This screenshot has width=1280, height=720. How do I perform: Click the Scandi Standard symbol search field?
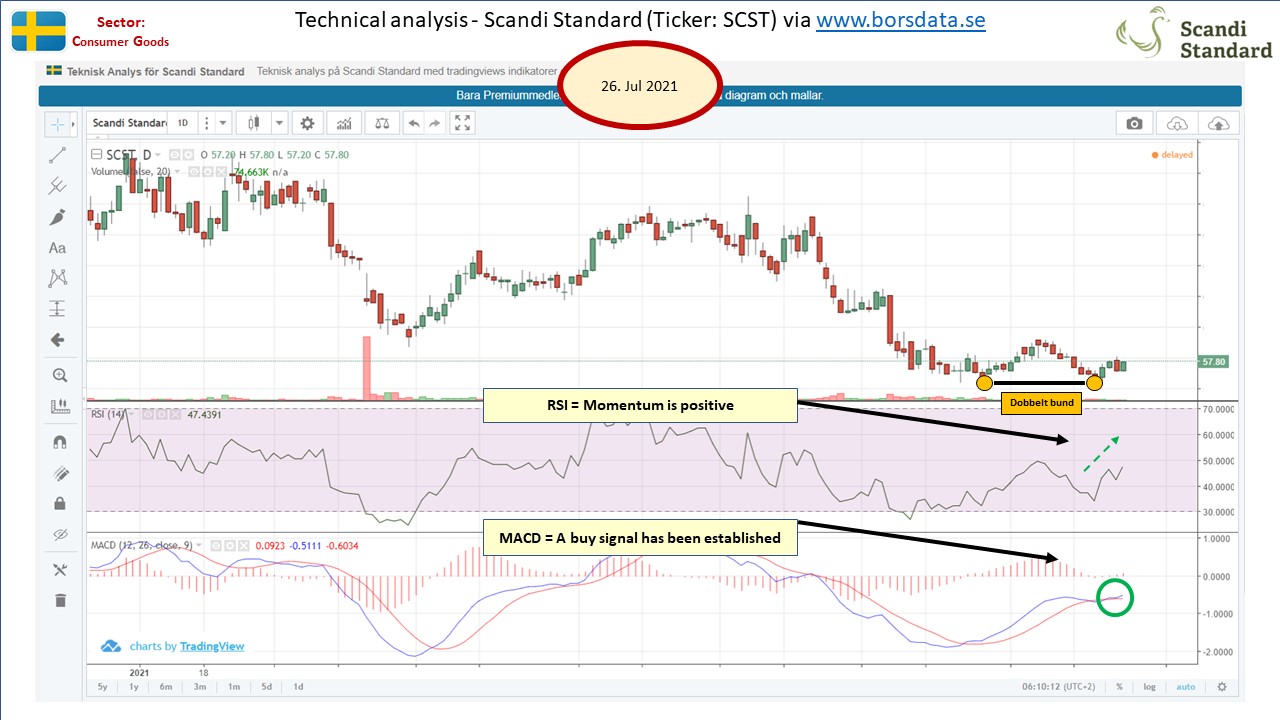pyautogui.click(x=128, y=123)
